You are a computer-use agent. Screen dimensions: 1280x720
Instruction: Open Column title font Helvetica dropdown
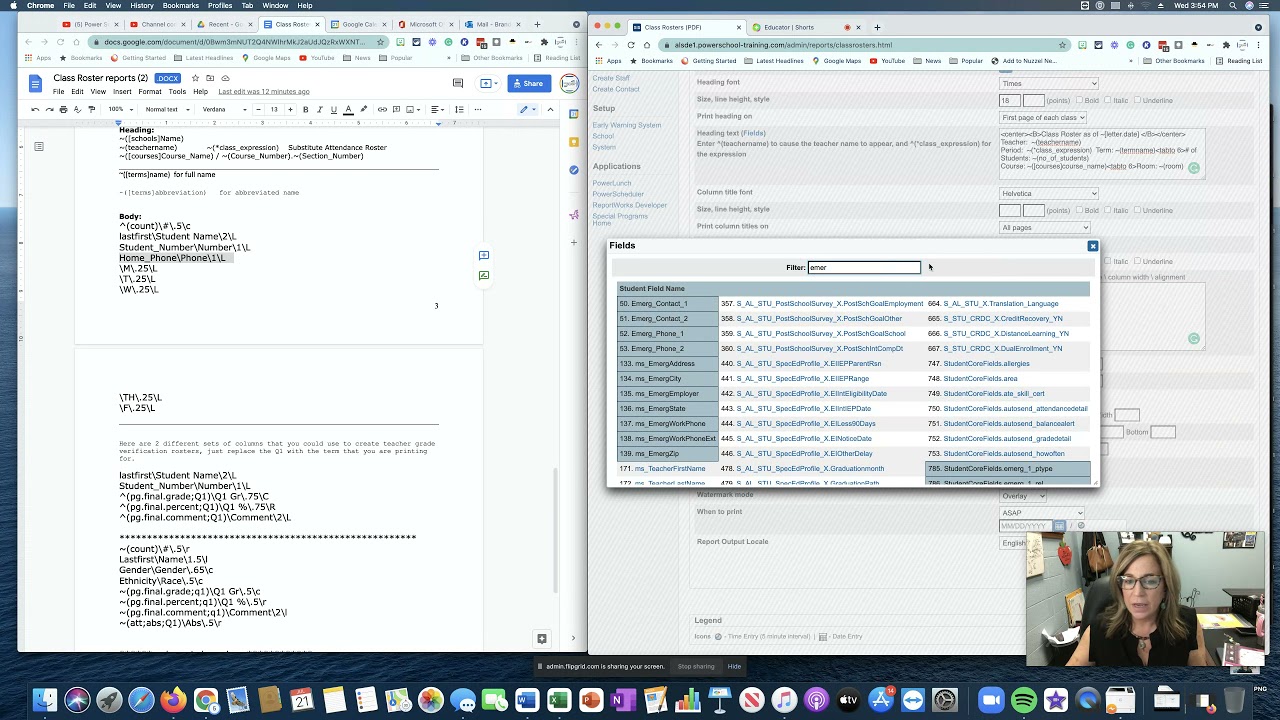click(x=1048, y=194)
